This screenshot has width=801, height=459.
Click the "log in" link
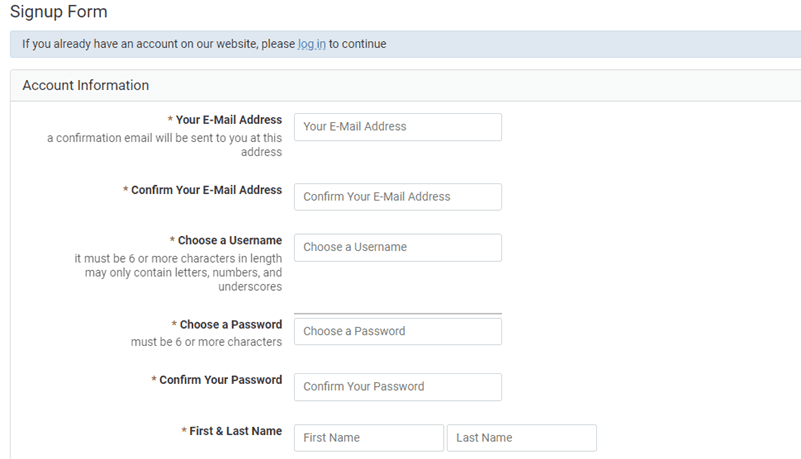pos(312,44)
